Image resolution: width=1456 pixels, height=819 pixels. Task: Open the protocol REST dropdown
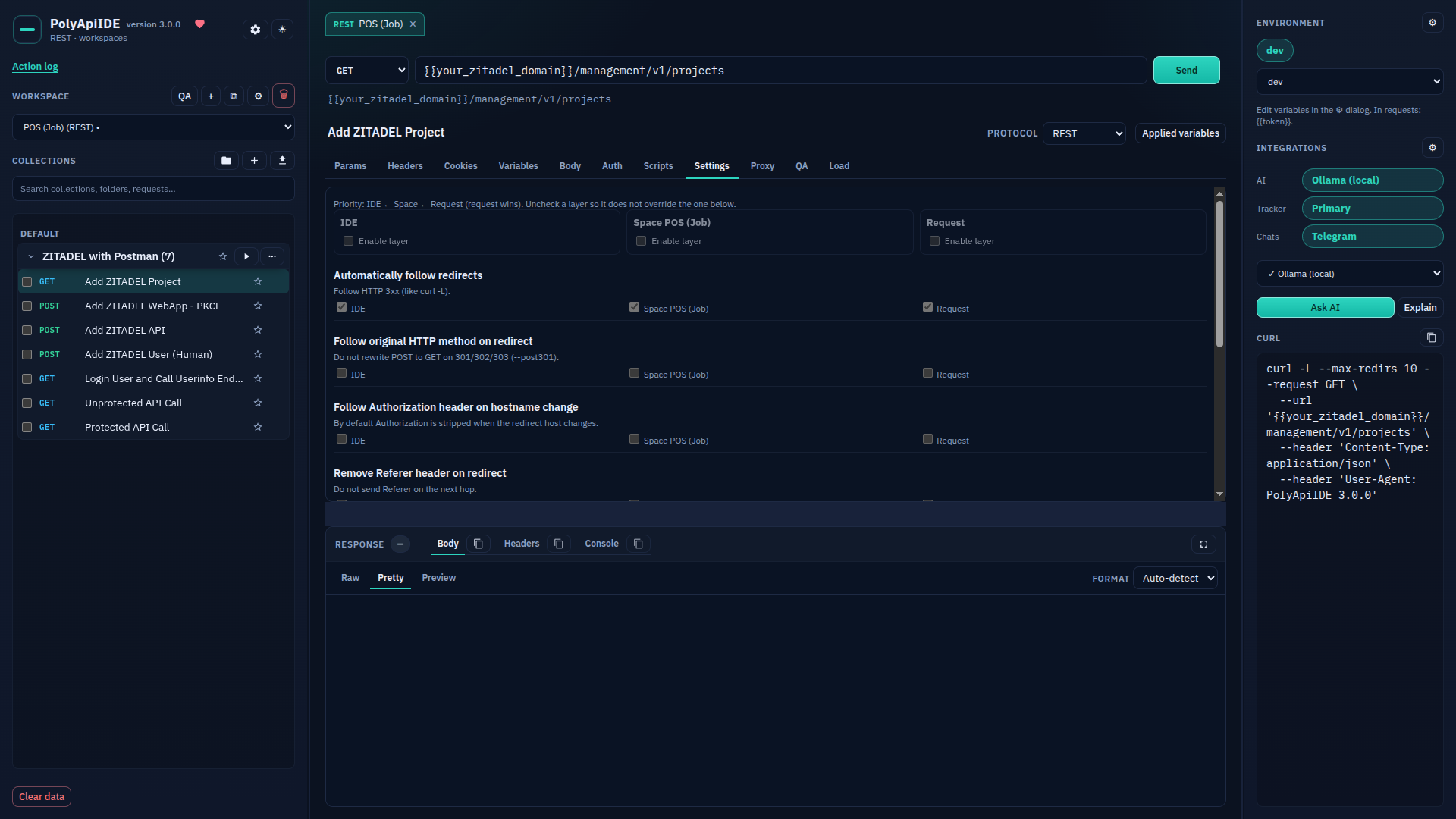[x=1084, y=133]
